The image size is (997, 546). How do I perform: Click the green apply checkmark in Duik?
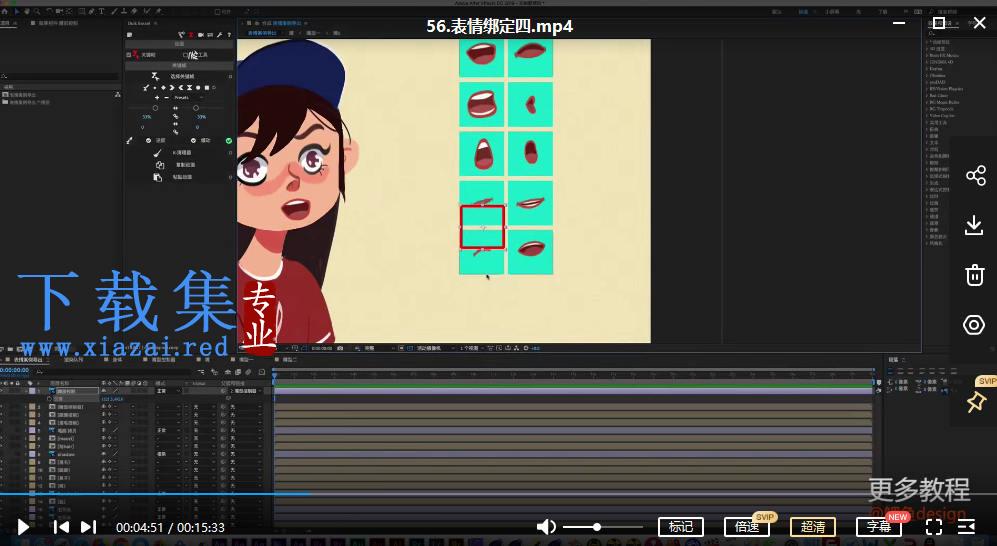tap(228, 140)
